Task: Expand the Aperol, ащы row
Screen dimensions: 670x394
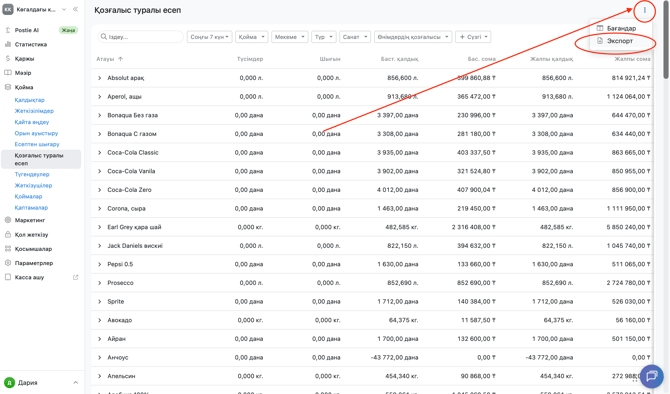Action: [100, 97]
